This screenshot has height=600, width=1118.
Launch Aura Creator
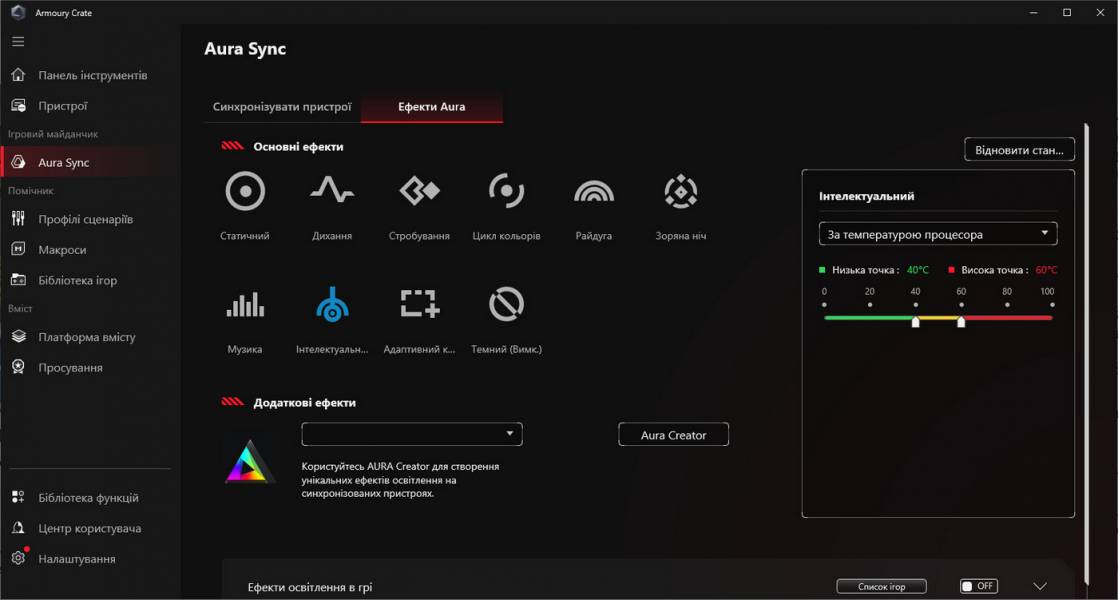(x=673, y=434)
